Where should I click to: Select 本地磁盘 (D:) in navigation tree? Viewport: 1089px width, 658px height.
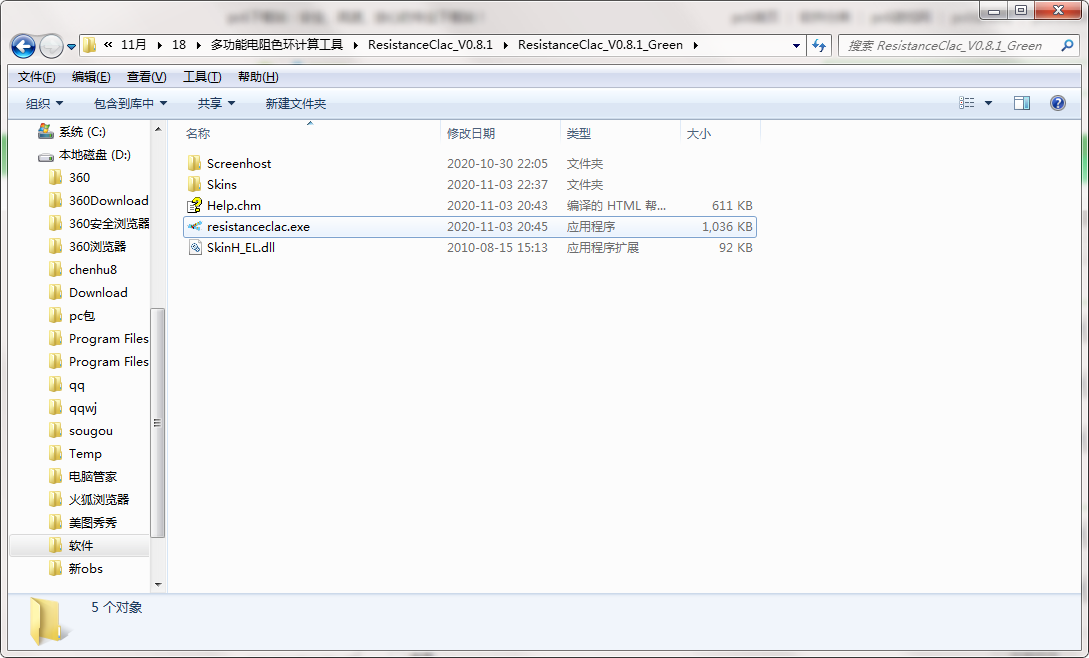click(x=94, y=155)
